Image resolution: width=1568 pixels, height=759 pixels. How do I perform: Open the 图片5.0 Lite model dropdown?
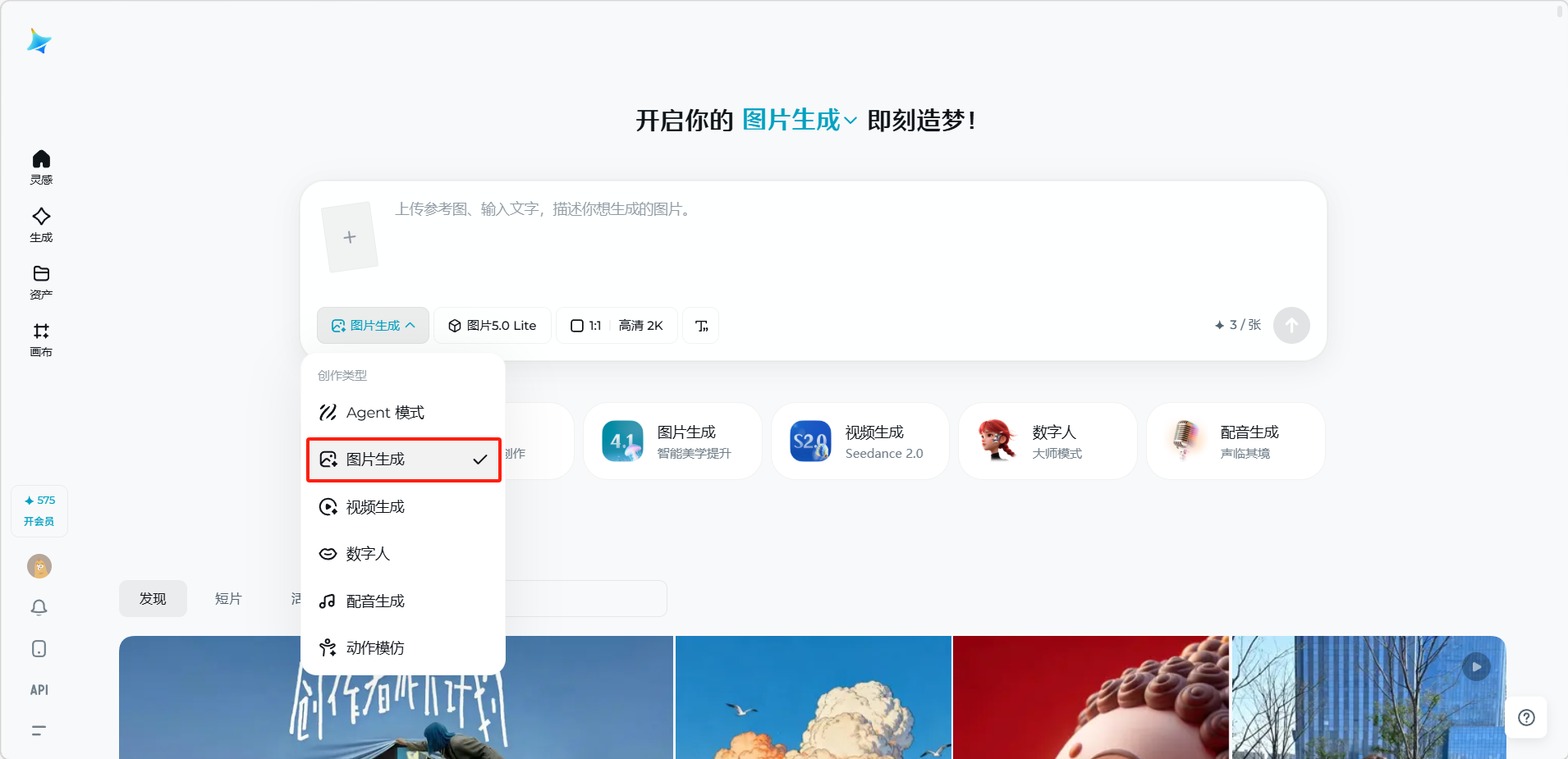coord(492,326)
